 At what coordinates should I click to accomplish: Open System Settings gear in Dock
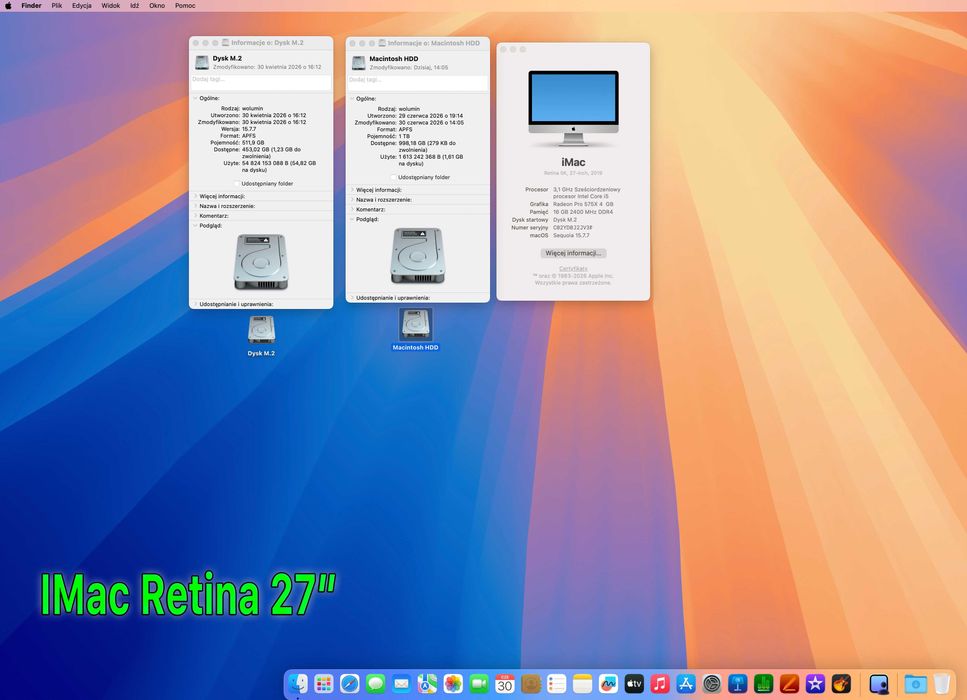[712, 683]
